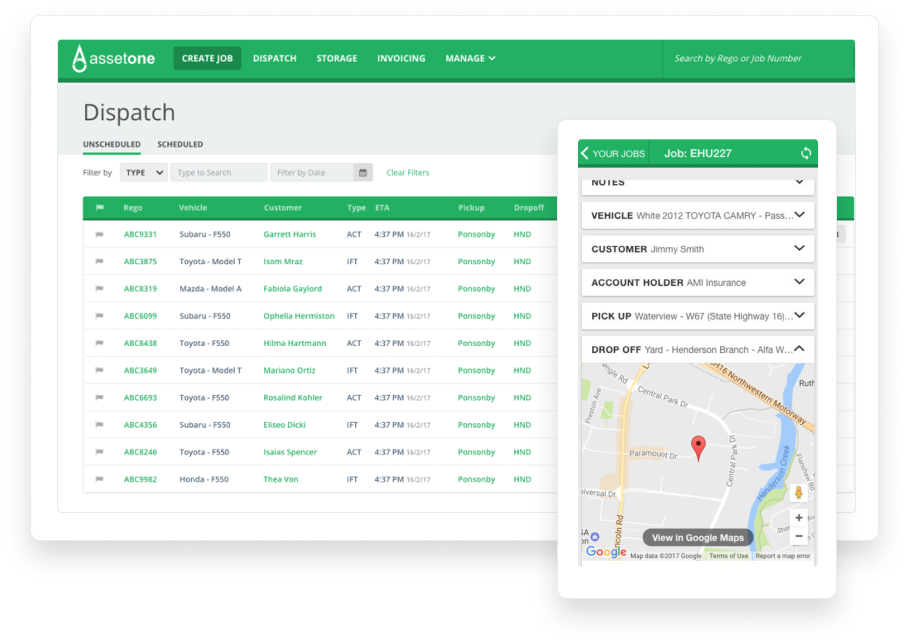
Task: Zoom out on the map
Action: [799, 536]
